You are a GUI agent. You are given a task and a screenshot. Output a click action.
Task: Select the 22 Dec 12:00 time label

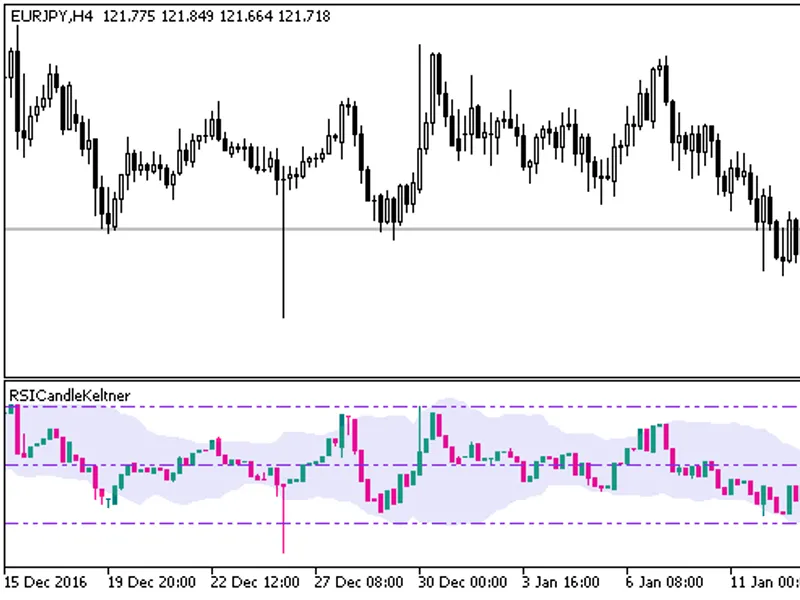point(256,582)
